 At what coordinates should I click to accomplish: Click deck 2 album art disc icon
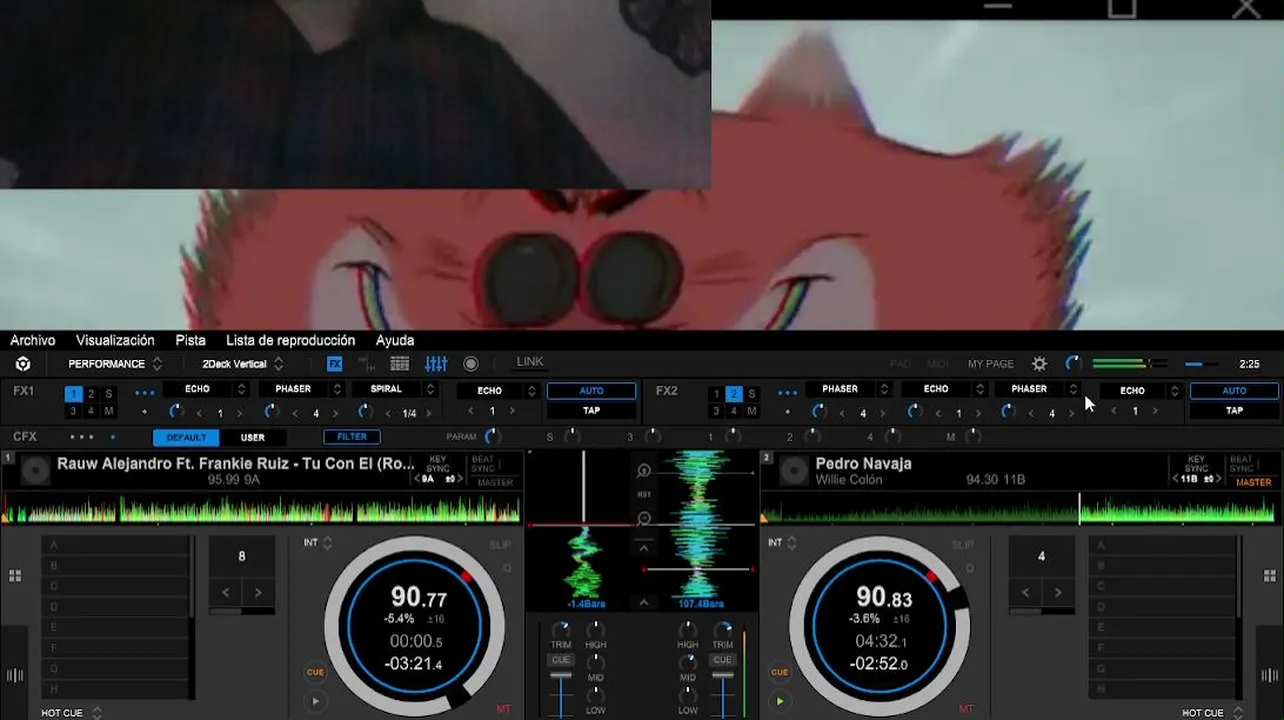tap(794, 470)
